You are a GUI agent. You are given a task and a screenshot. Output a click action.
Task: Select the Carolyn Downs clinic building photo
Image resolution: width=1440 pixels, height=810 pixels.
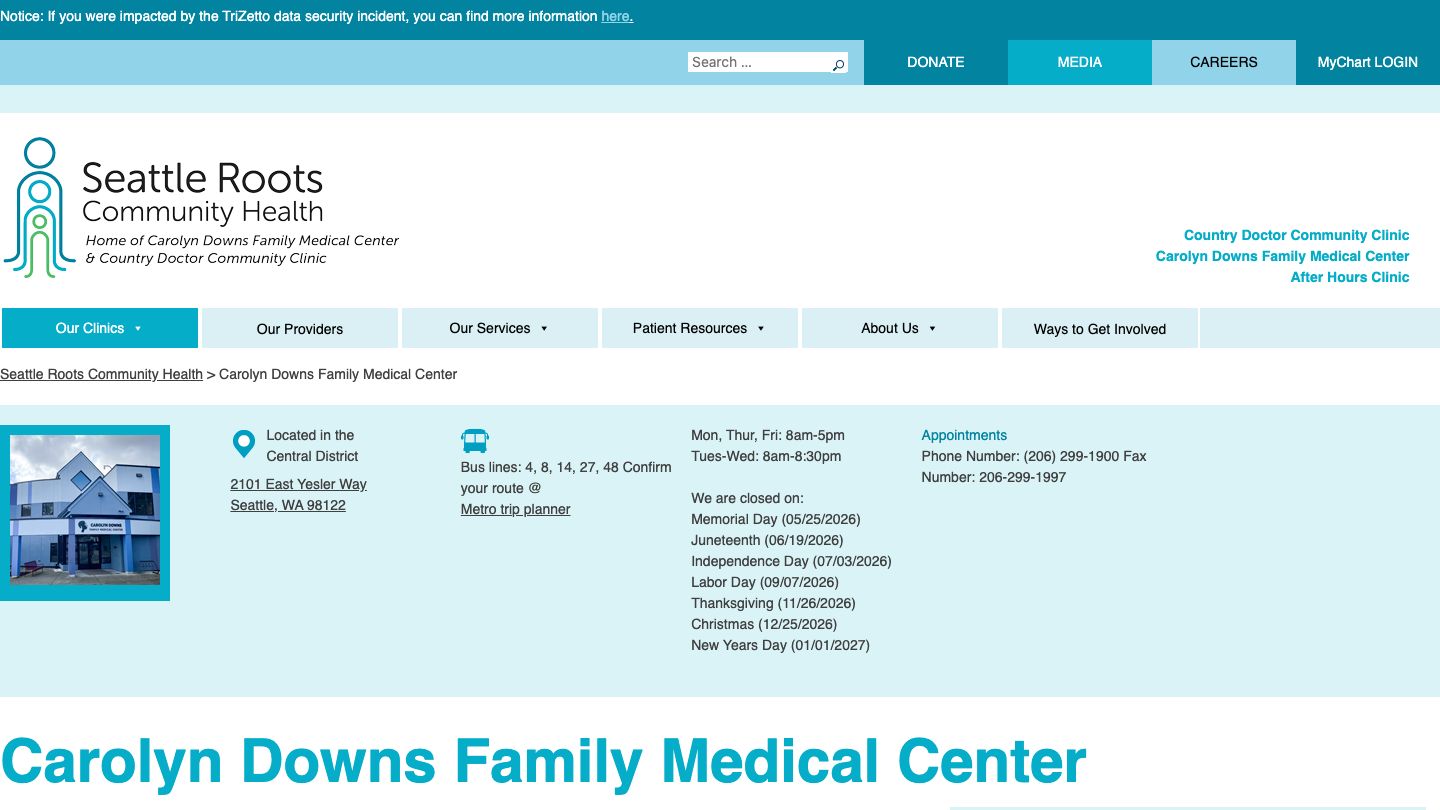click(85, 512)
